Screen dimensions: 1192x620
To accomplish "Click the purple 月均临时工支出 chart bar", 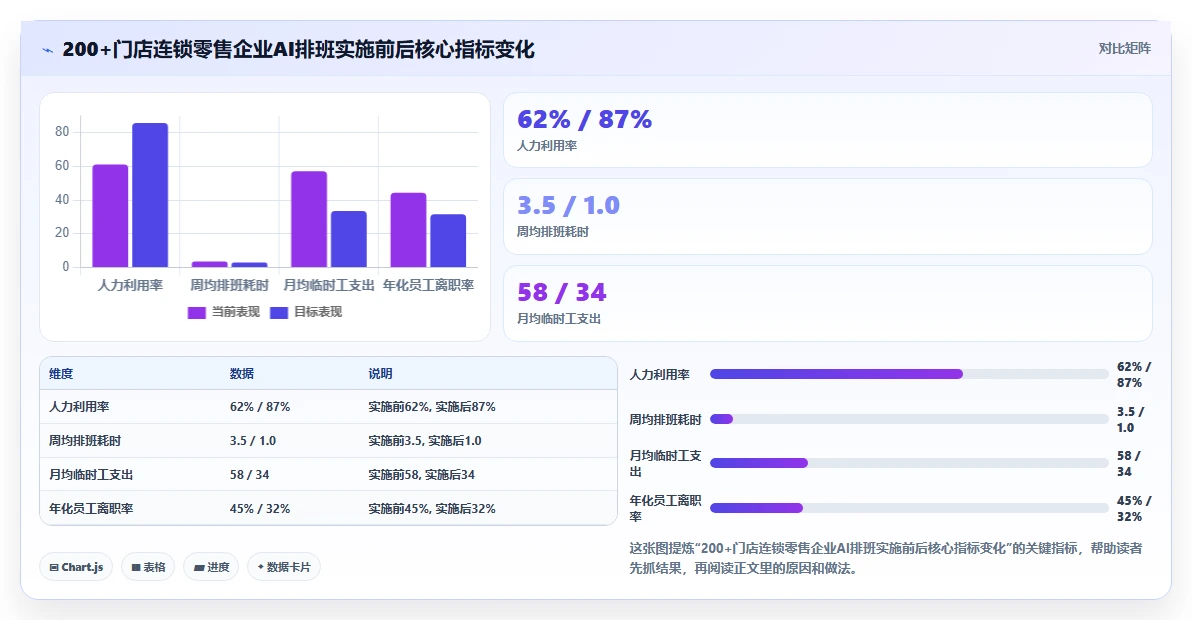I will click(309, 220).
